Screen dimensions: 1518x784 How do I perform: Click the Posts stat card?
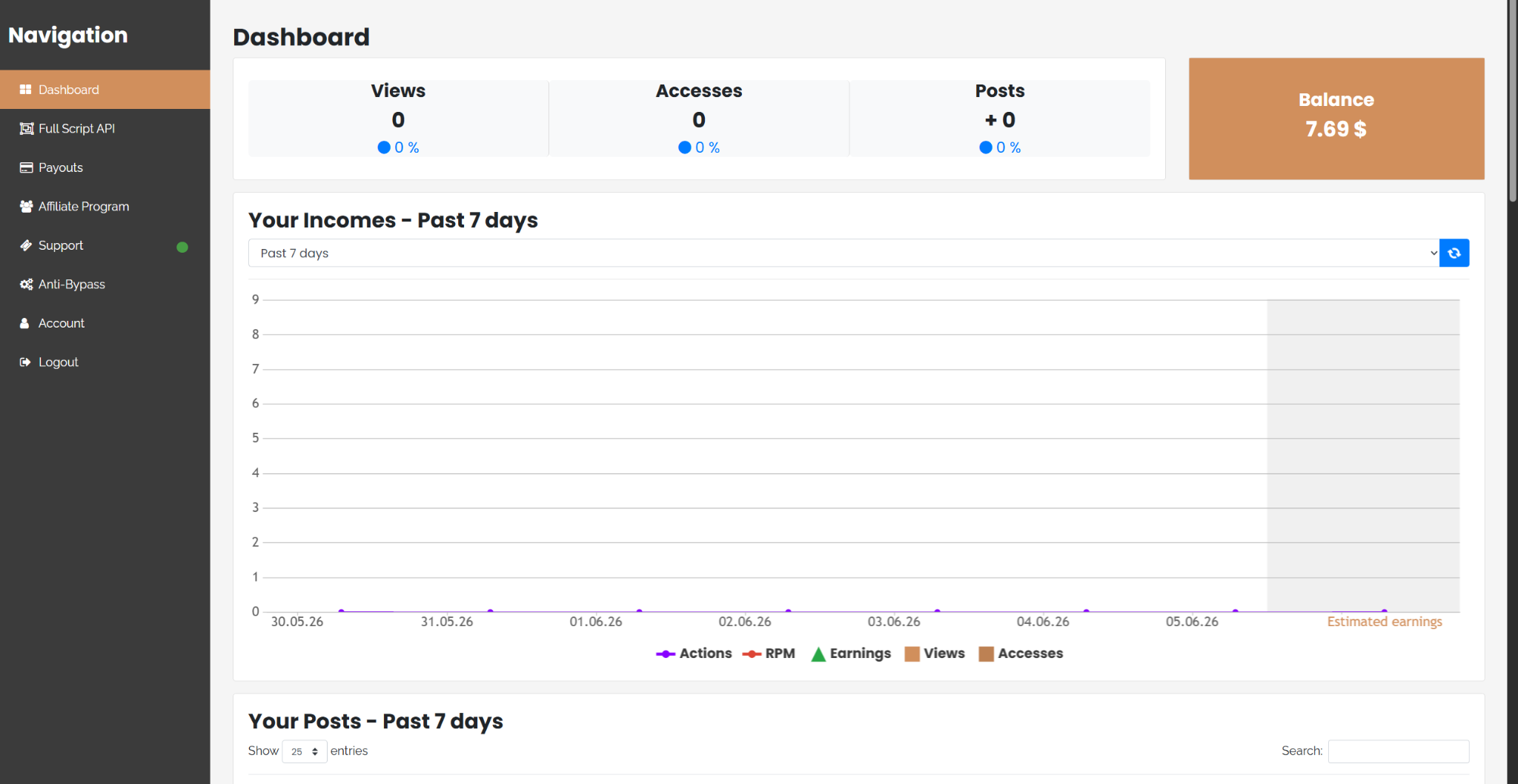click(x=1000, y=119)
